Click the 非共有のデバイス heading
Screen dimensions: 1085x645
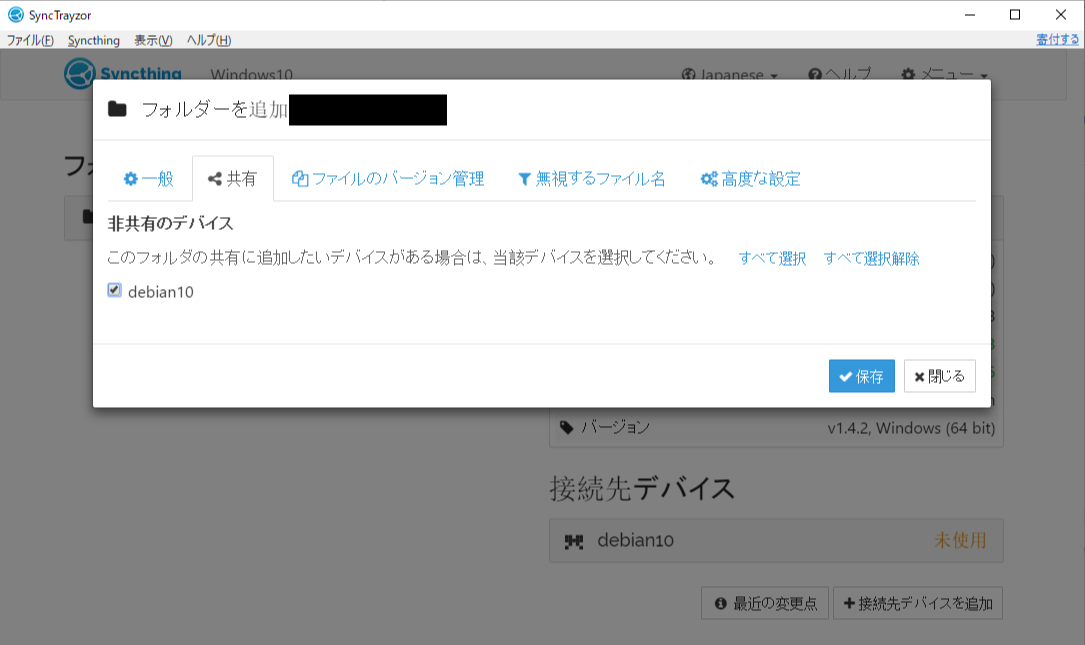click(170, 223)
